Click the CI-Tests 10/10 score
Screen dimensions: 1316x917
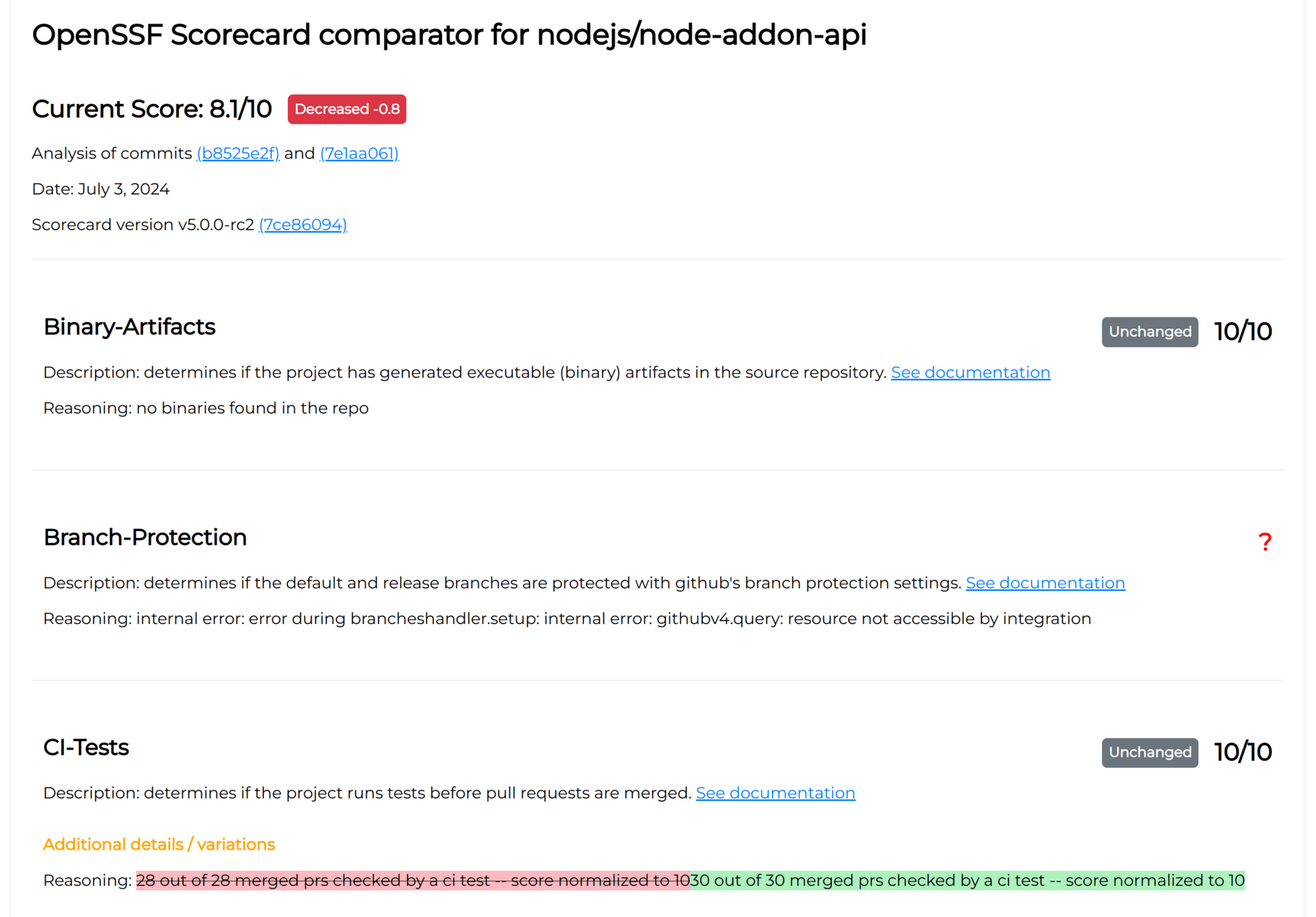point(1242,753)
